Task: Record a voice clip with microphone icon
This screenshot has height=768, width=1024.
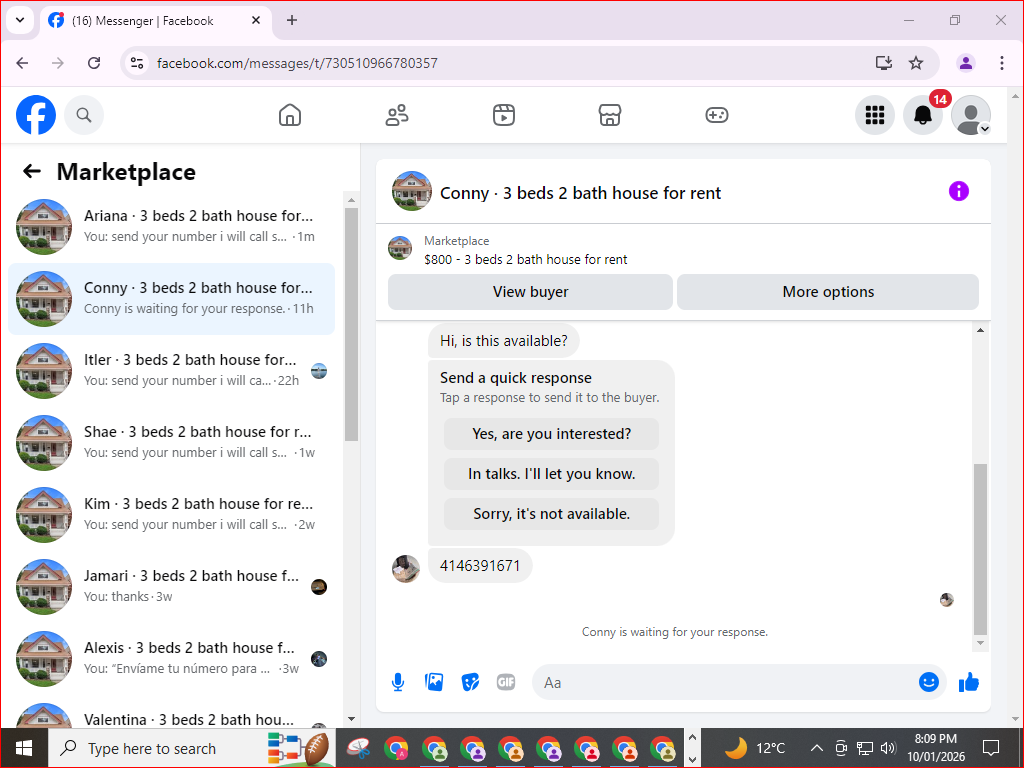Action: click(x=398, y=682)
